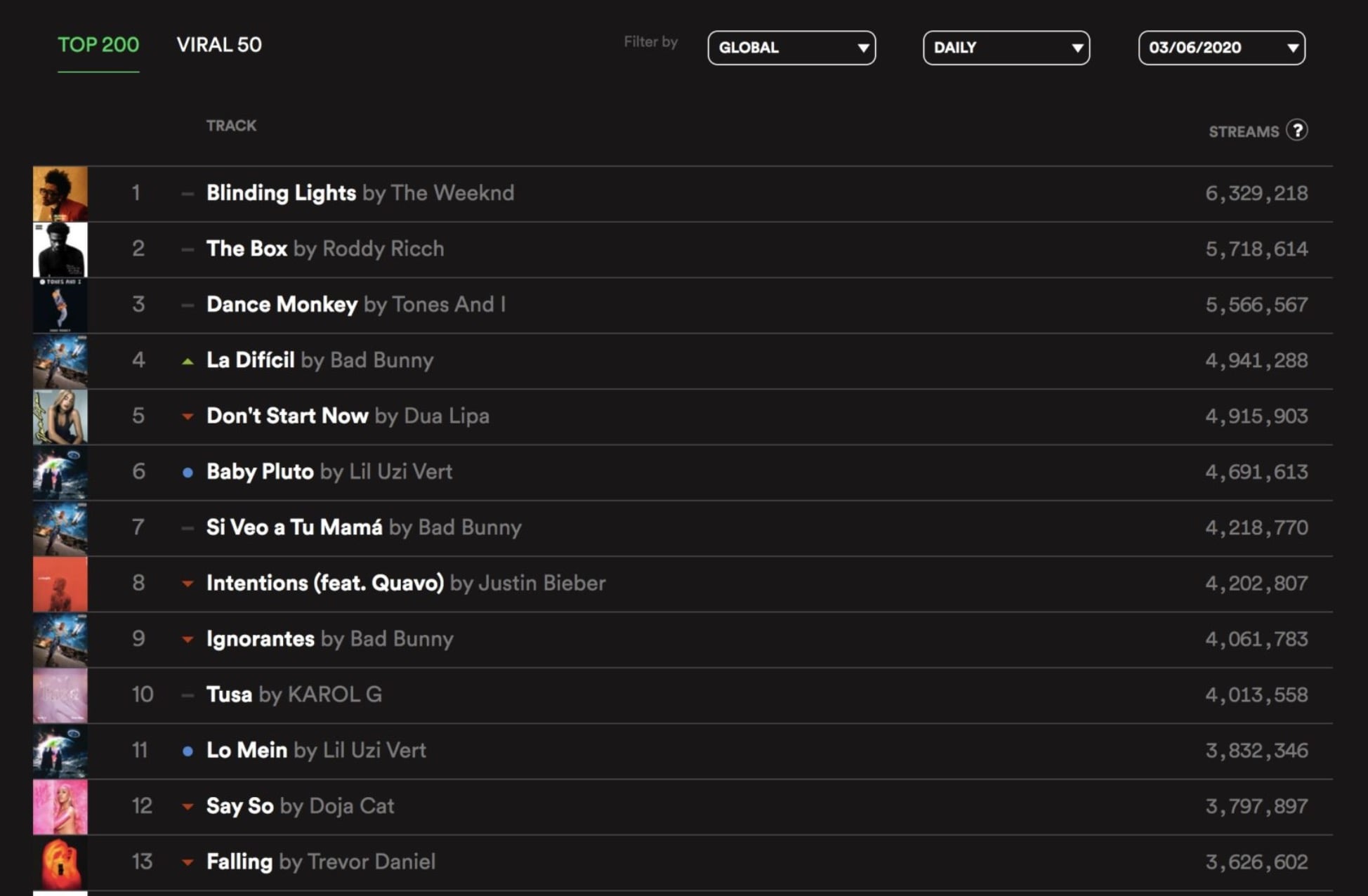The image size is (1368, 896).
Task: Click the green up arrow beside La Difícil
Action: pos(186,360)
